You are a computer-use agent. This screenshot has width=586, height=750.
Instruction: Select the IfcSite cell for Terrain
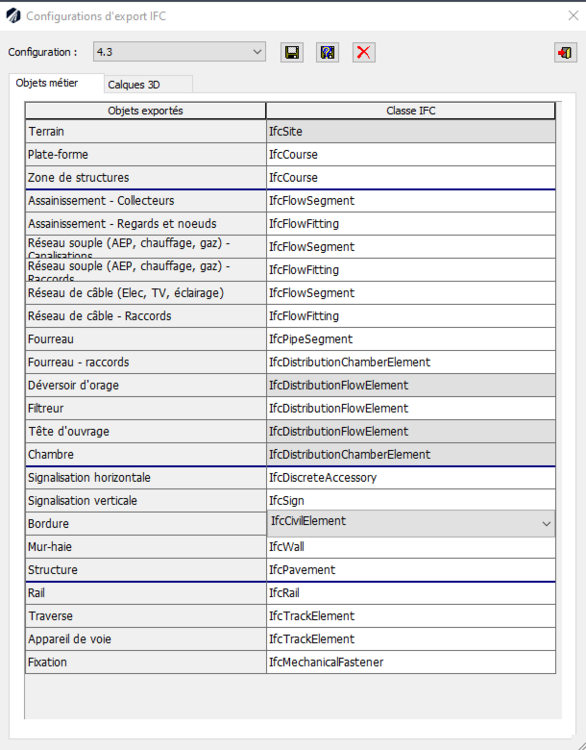click(x=411, y=132)
